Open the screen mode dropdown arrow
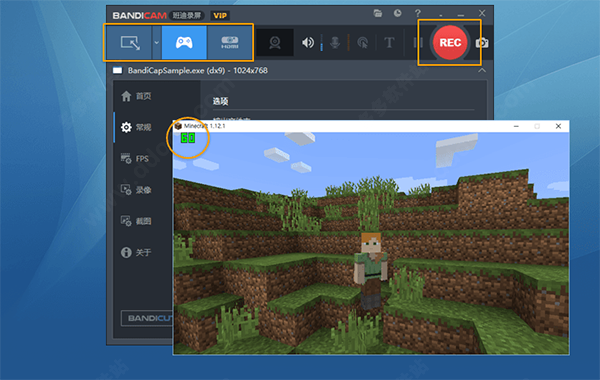This screenshot has height=380, width=600. (157, 42)
